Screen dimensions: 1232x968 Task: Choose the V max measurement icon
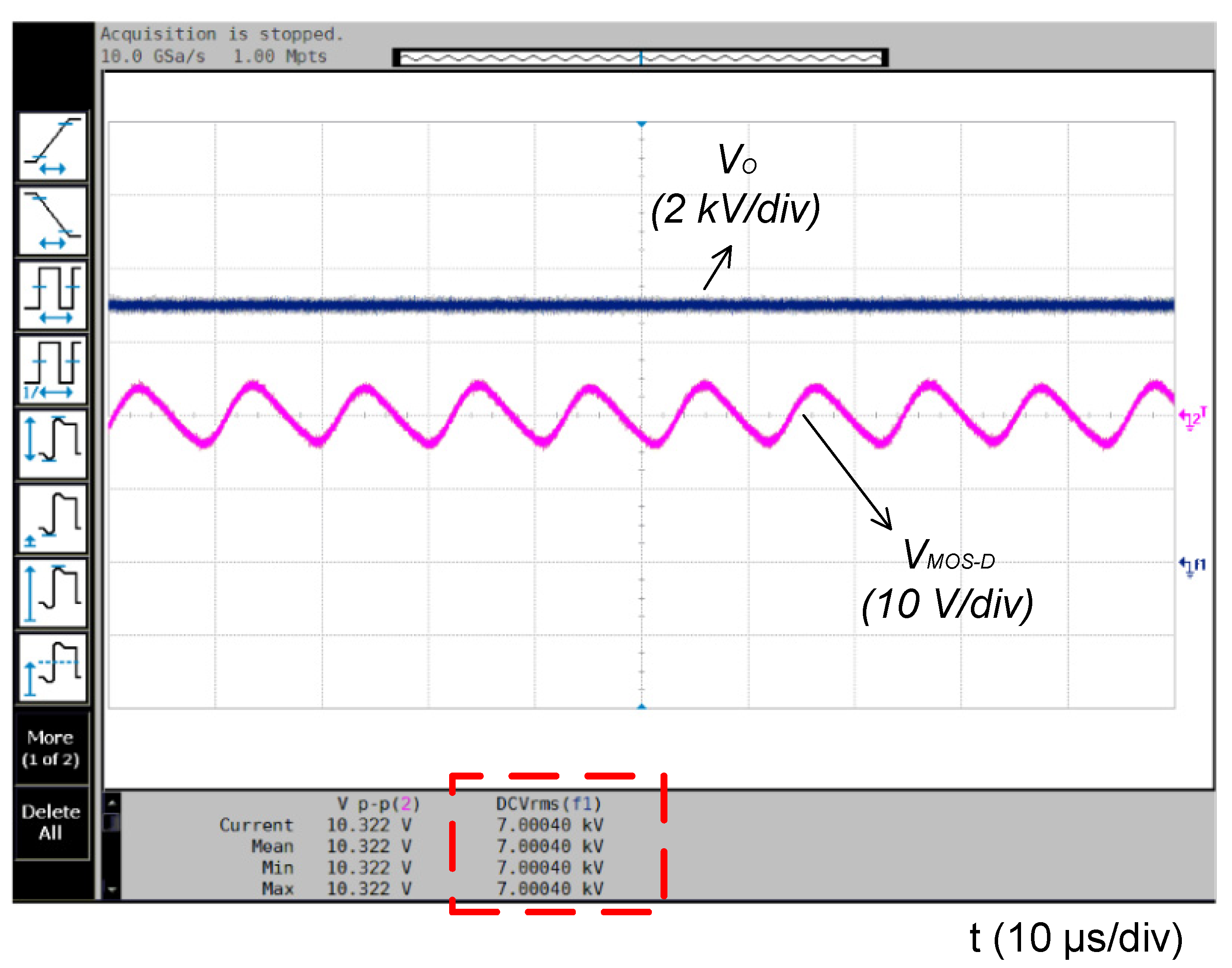tap(53, 594)
